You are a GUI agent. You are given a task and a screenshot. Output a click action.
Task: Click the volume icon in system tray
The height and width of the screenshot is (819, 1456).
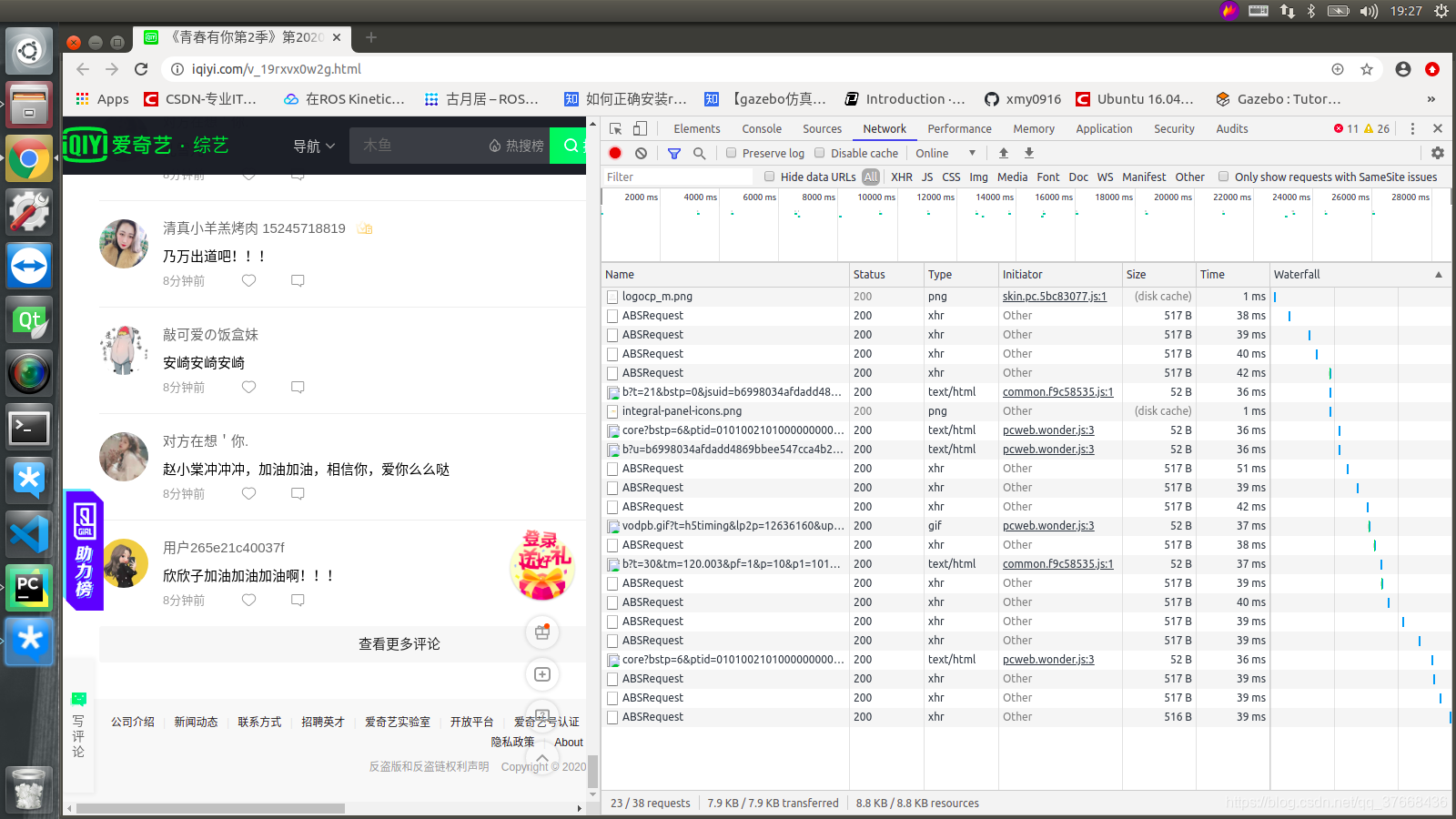(1369, 11)
